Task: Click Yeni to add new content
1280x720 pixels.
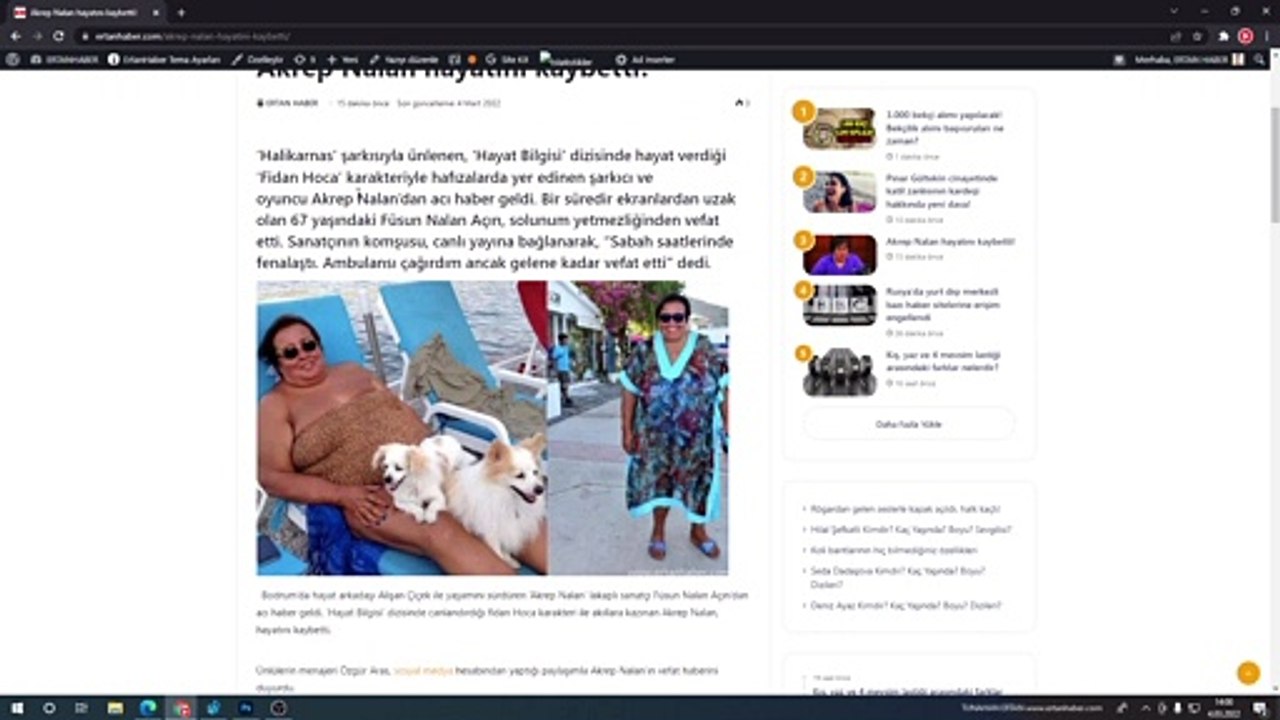Action: coord(342,60)
